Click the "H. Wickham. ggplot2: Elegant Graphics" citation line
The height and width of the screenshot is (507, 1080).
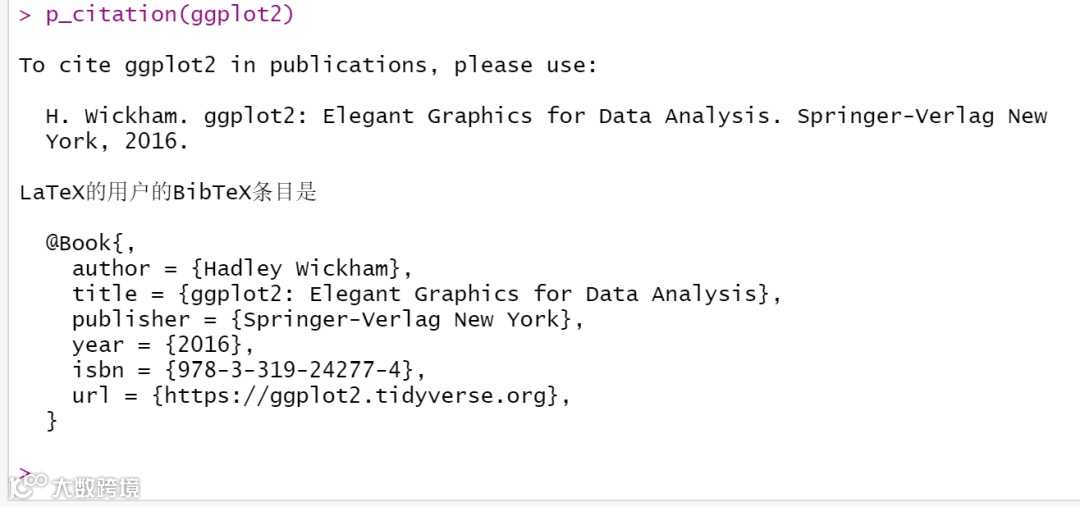(x=546, y=116)
